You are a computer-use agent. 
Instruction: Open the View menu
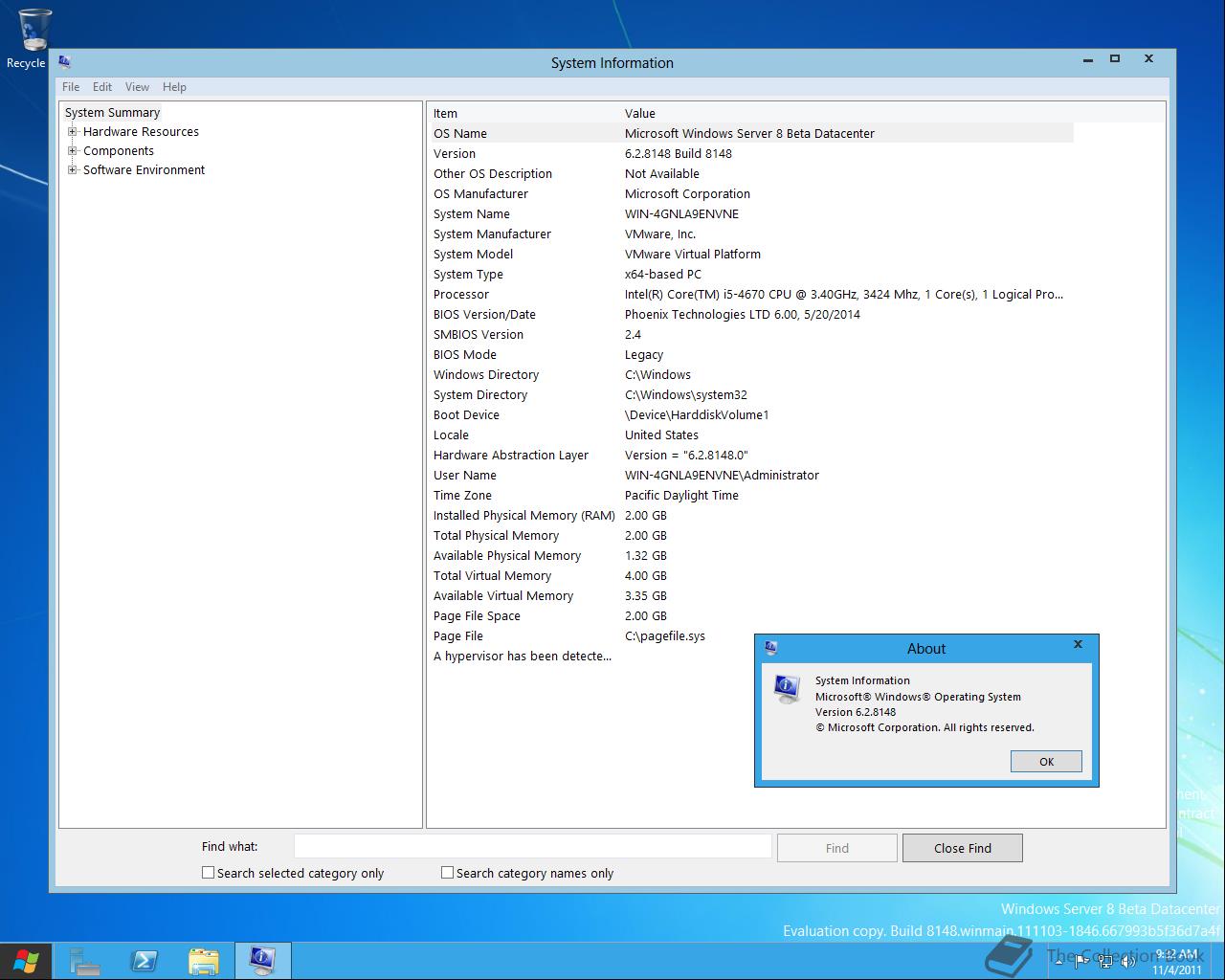click(x=137, y=86)
